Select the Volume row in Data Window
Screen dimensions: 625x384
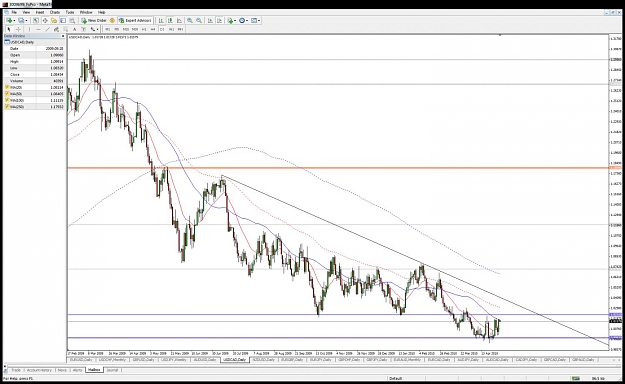coord(34,81)
